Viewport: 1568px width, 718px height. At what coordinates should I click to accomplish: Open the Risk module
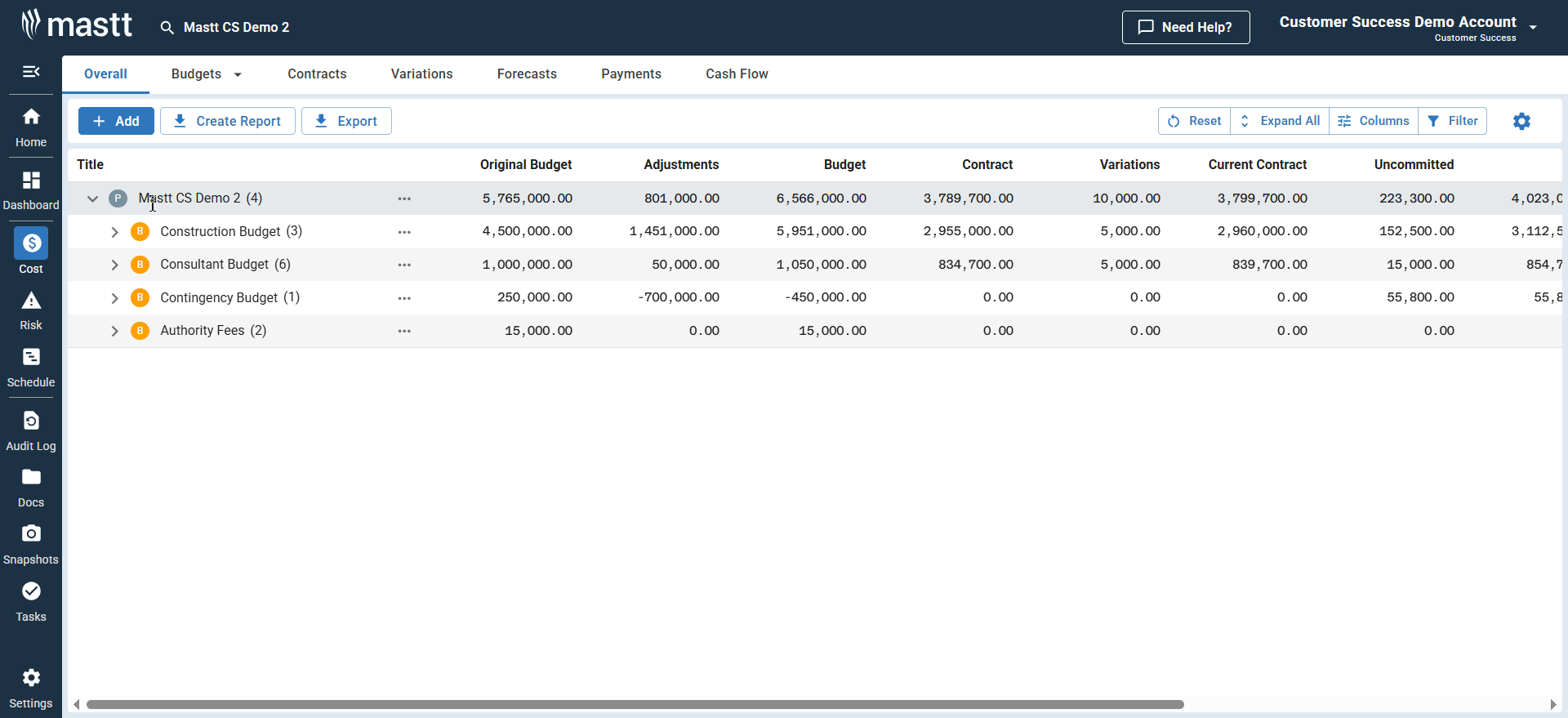[x=31, y=311]
